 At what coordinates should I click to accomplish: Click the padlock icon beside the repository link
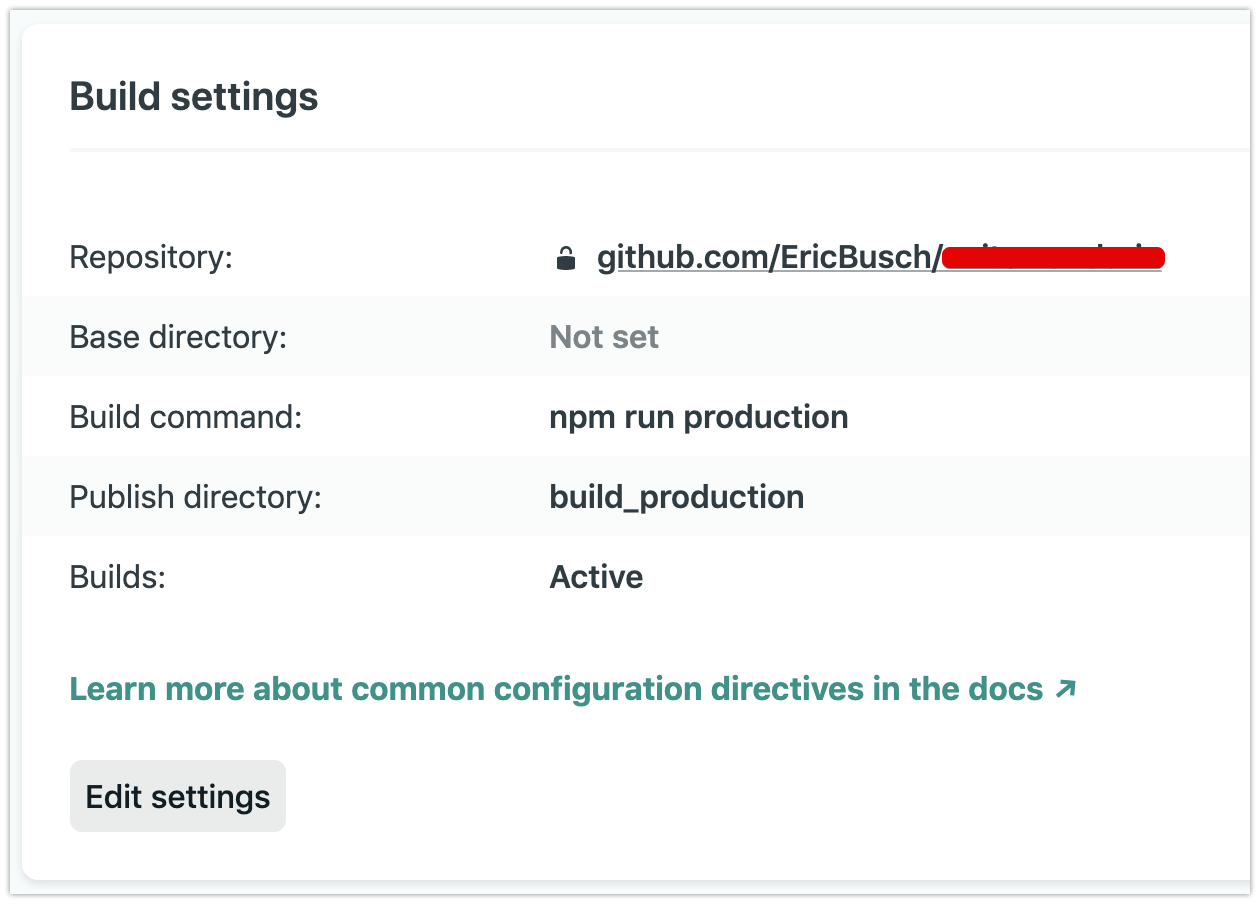(567, 257)
